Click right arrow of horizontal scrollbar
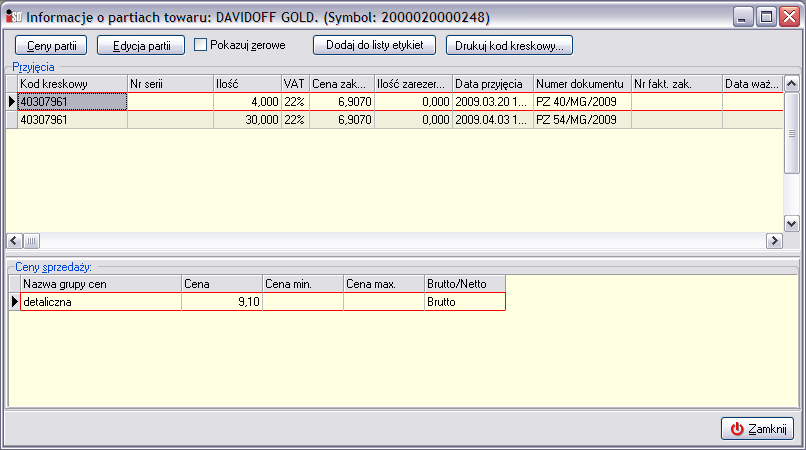 (x=774, y=241)
